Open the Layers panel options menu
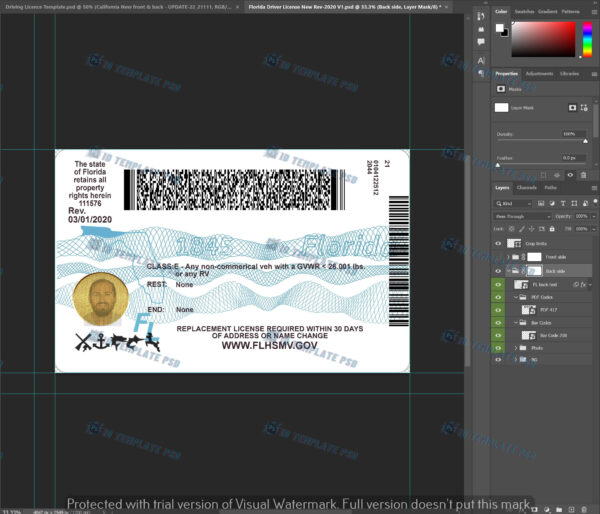 594,188
